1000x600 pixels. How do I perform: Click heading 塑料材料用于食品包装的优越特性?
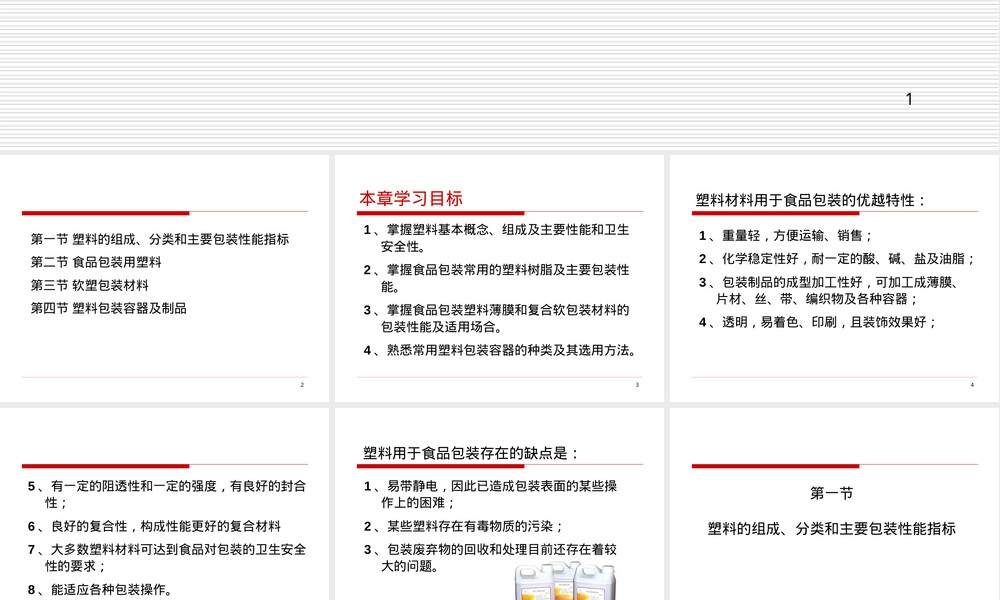coord(811,200)
